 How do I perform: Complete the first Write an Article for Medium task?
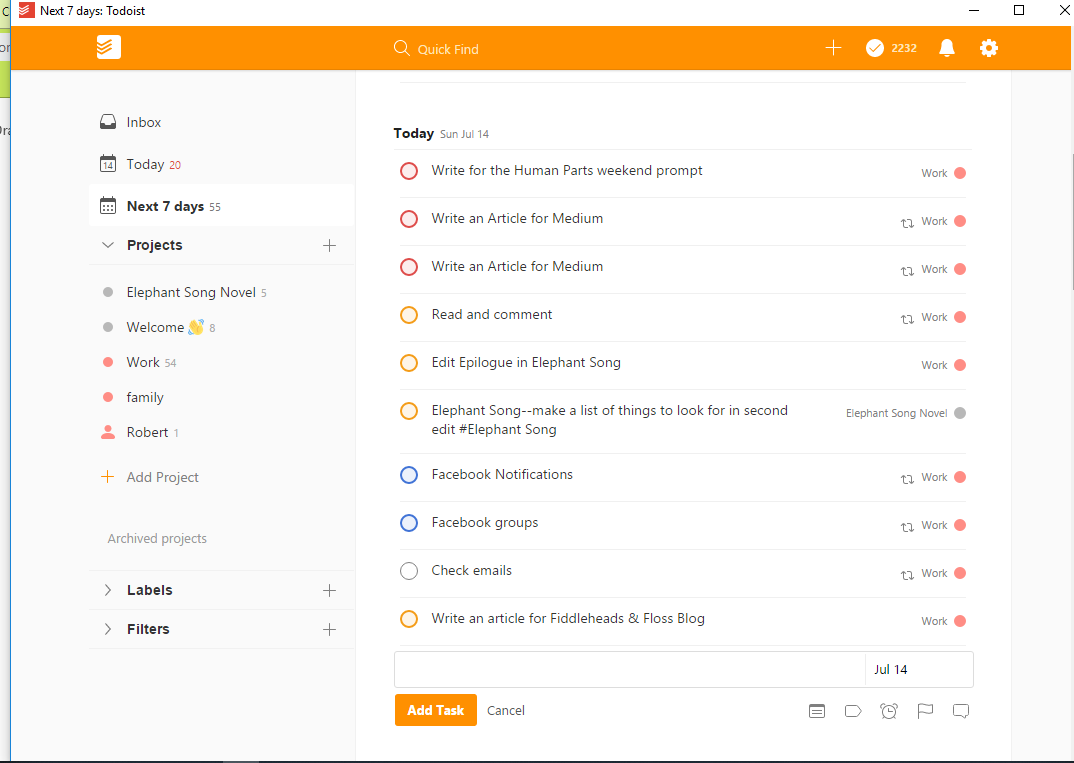[409, 218]
